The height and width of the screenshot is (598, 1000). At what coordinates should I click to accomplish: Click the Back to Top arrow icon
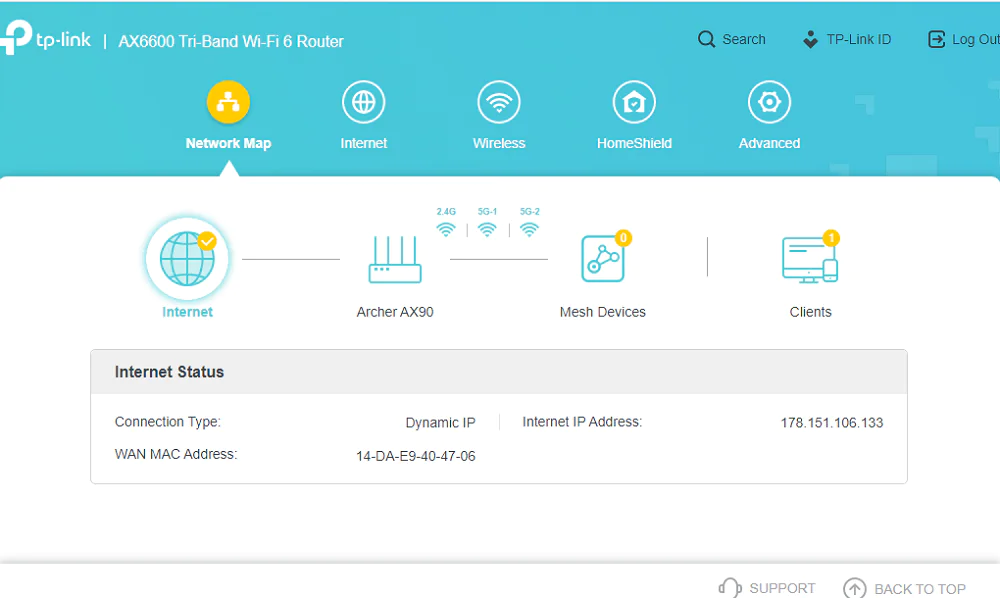(855, 588)
